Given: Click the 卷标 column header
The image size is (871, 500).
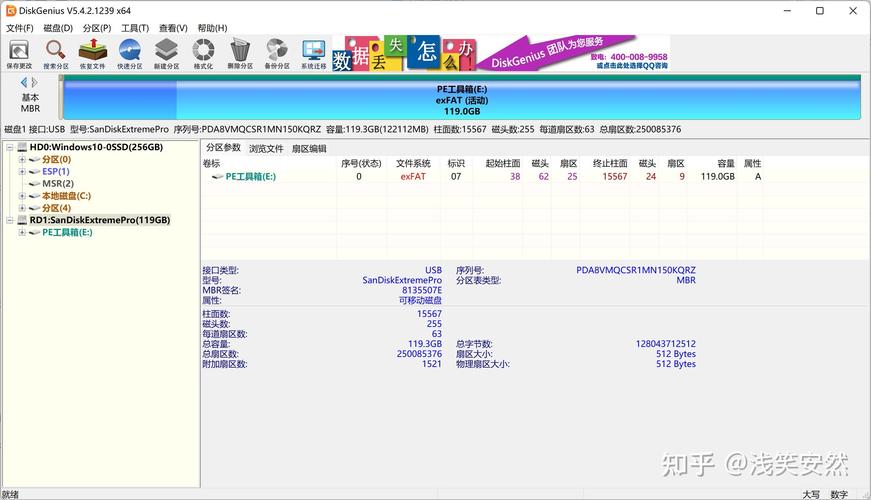Looking at the screenshot, I should (x=212, y=164).
